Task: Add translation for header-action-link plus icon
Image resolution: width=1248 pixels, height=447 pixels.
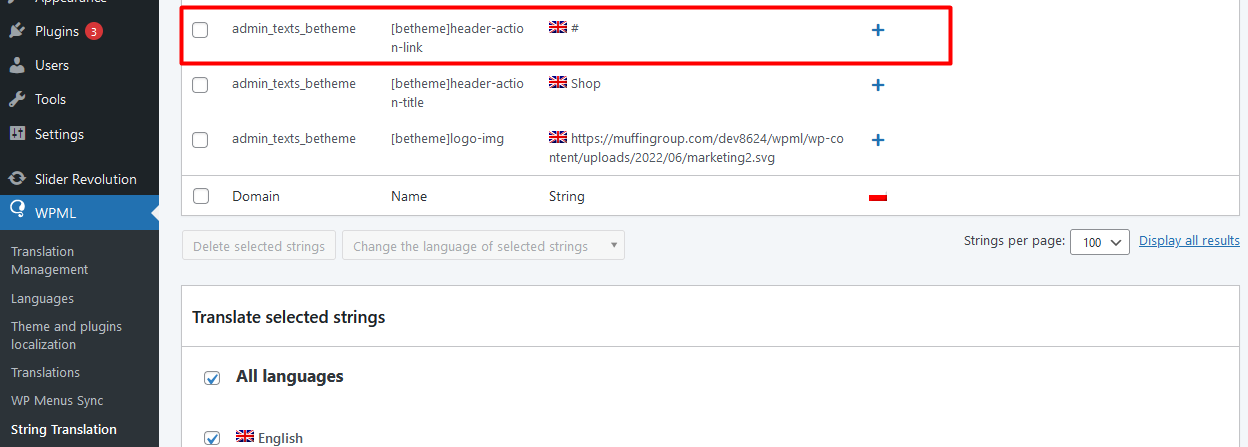Action: [x=878, y=30]
